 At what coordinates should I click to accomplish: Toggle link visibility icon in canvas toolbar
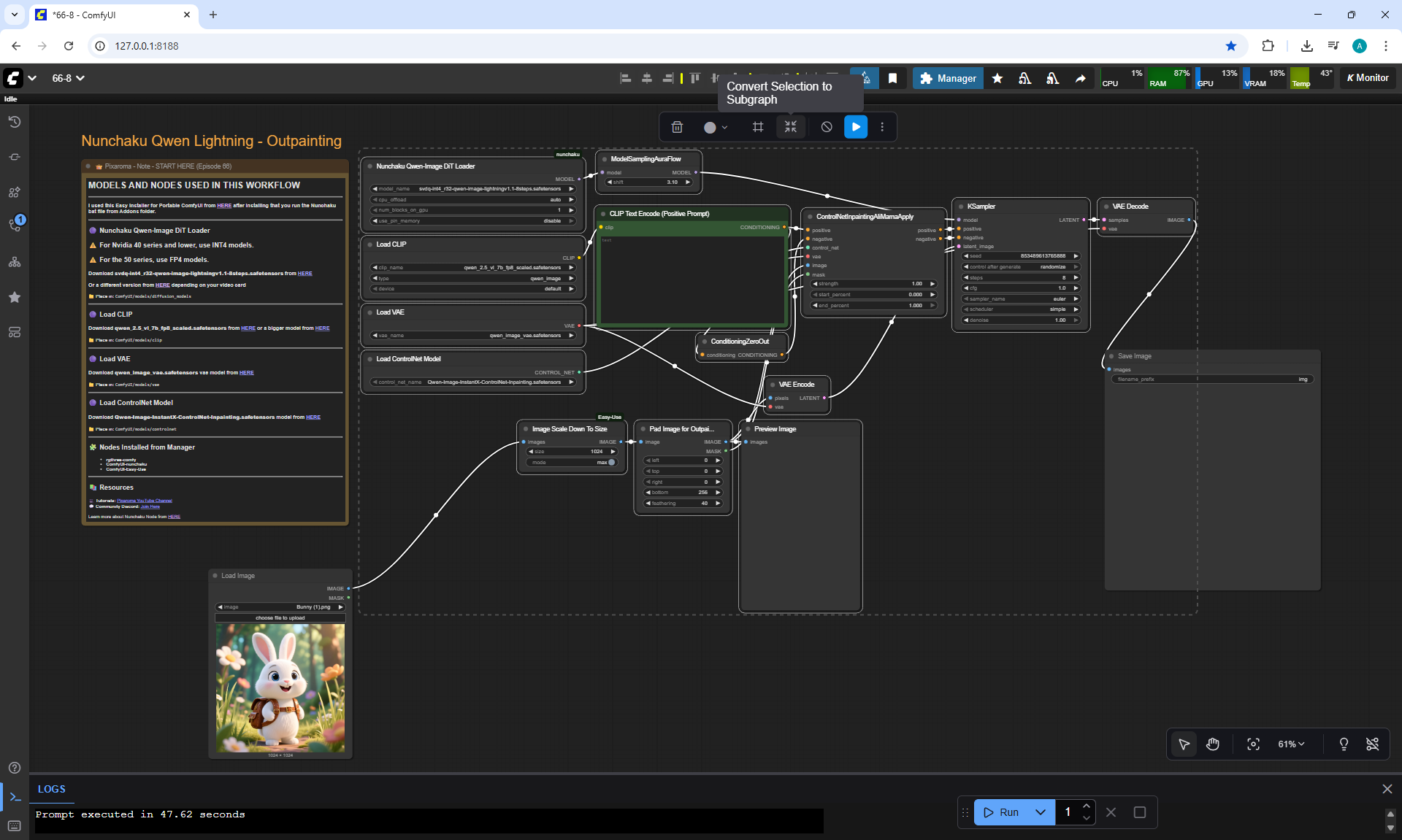[x=1373, y=744]
